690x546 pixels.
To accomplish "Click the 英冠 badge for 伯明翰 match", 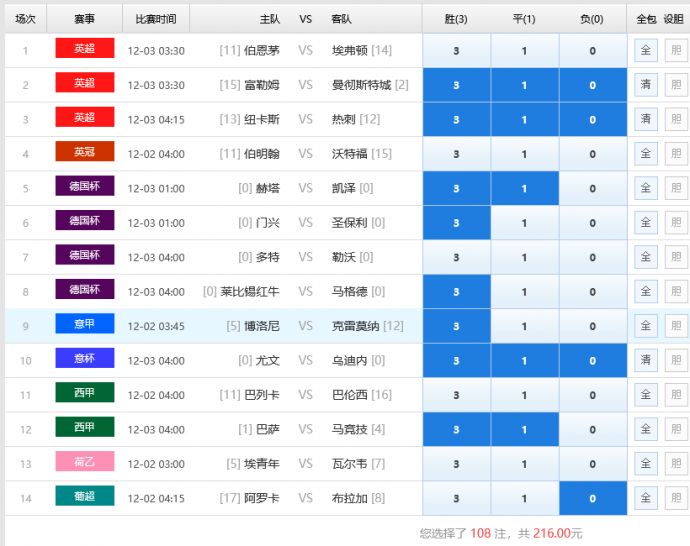I will pos(85,152).
